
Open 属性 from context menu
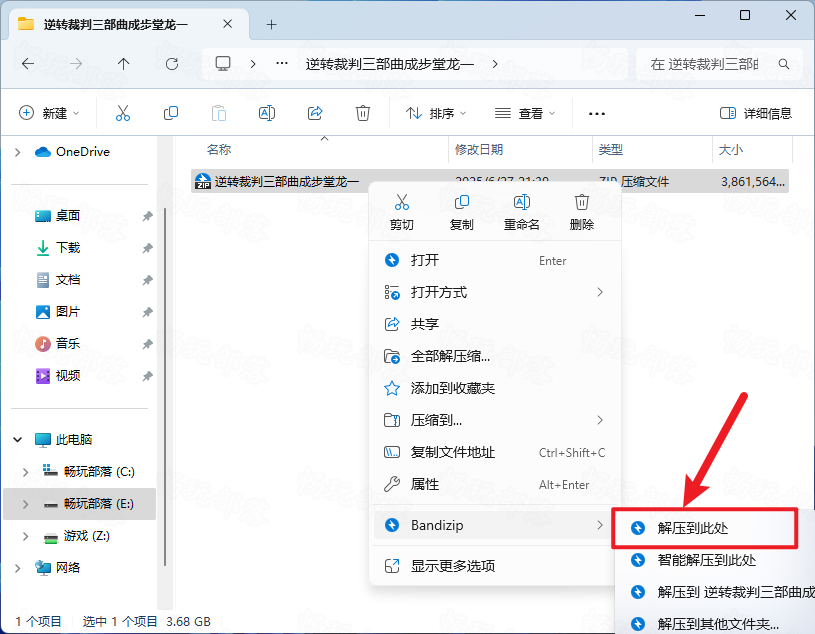point(495,484)
